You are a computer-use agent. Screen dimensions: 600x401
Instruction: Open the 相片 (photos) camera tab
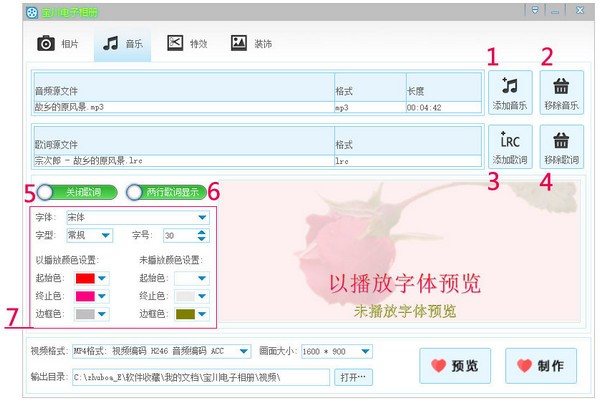(x=58, y=44)
